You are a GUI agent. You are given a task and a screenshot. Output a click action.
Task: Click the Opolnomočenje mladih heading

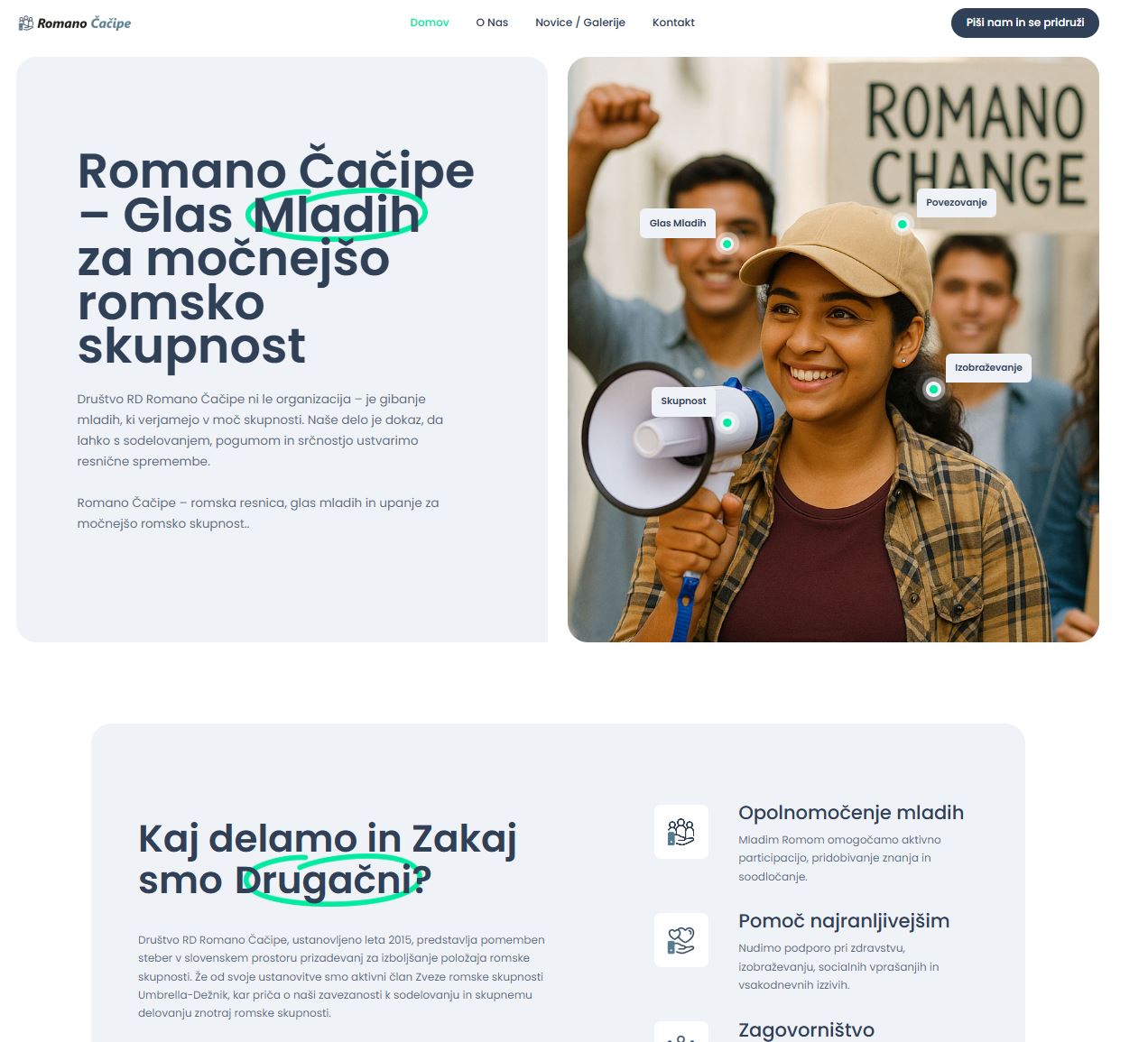tap(851, 813)
